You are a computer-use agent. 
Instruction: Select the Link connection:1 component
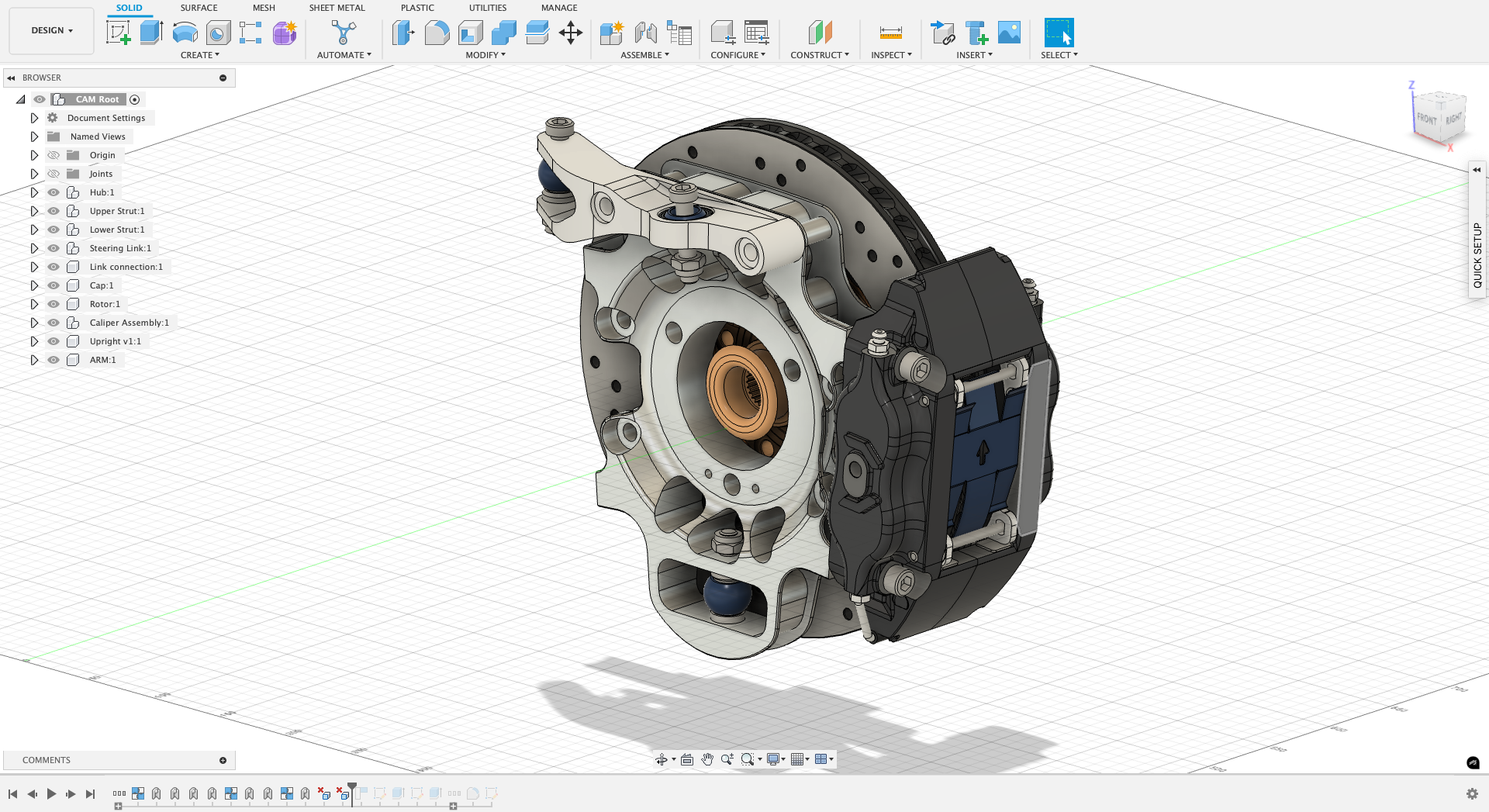(126, 267)
